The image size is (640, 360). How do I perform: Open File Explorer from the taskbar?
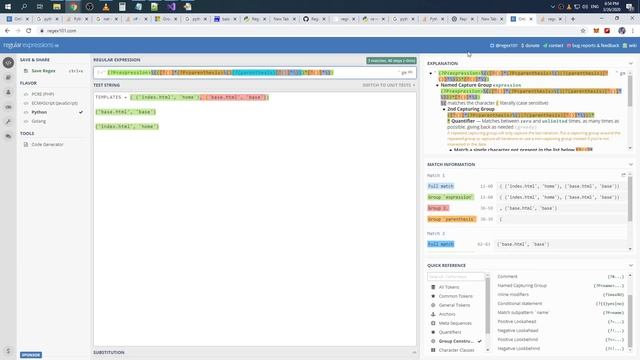coord(57,7)
